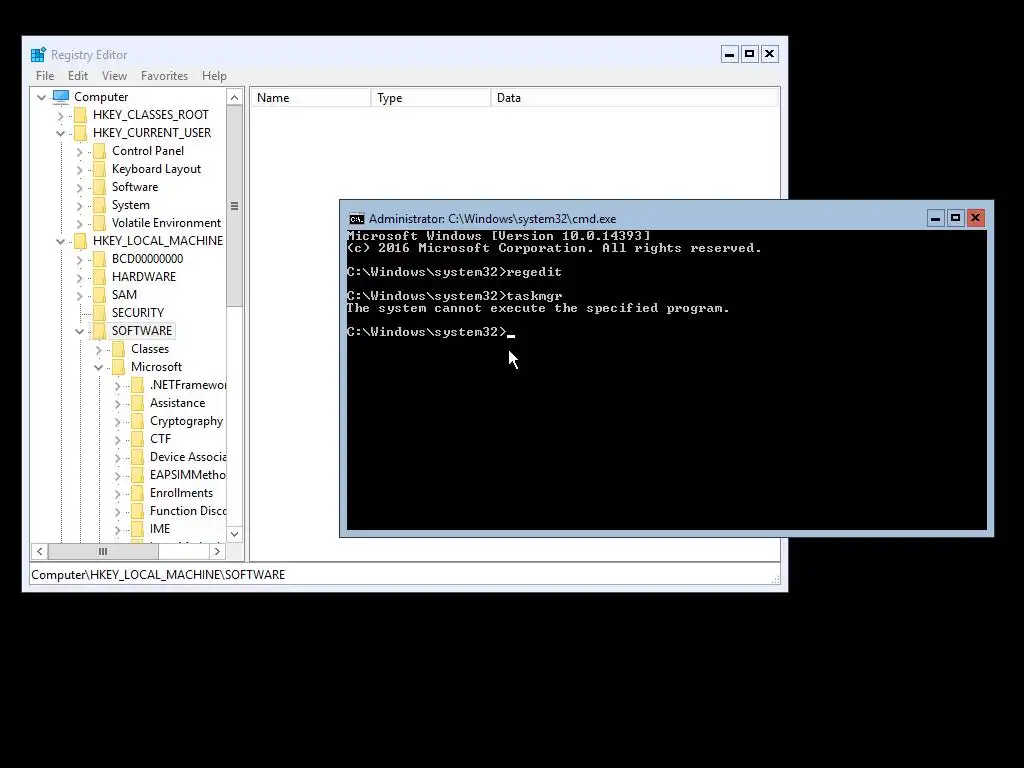Click the CTF folder icon
Viewport: 1024px width, 768px height.
pyautogui.click(x=137, y=439)
